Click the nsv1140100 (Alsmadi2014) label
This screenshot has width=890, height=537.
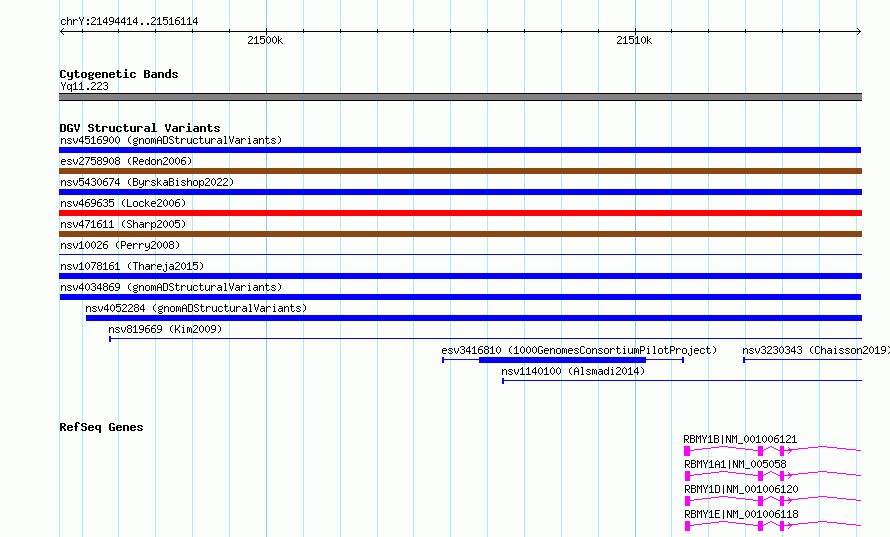click(x=573, y=371)
